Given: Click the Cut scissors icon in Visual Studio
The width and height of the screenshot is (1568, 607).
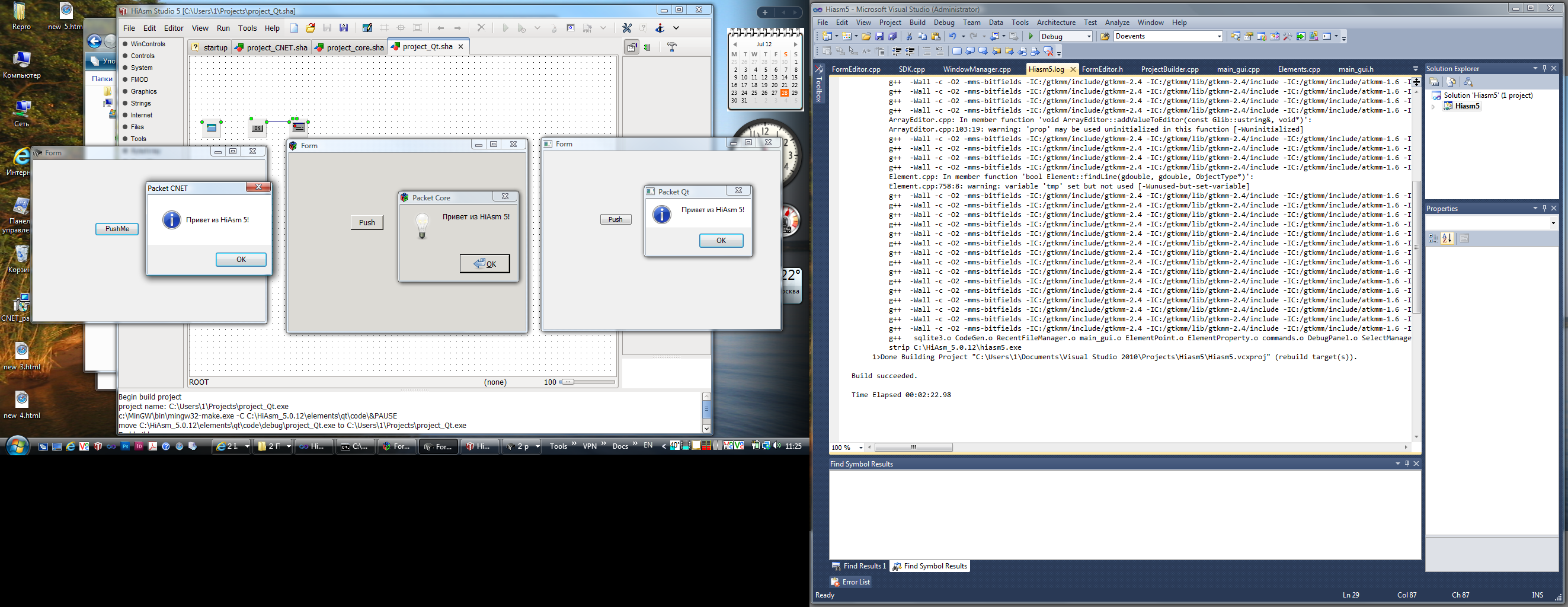Looking at the screenshot, I should coord(910,37).
